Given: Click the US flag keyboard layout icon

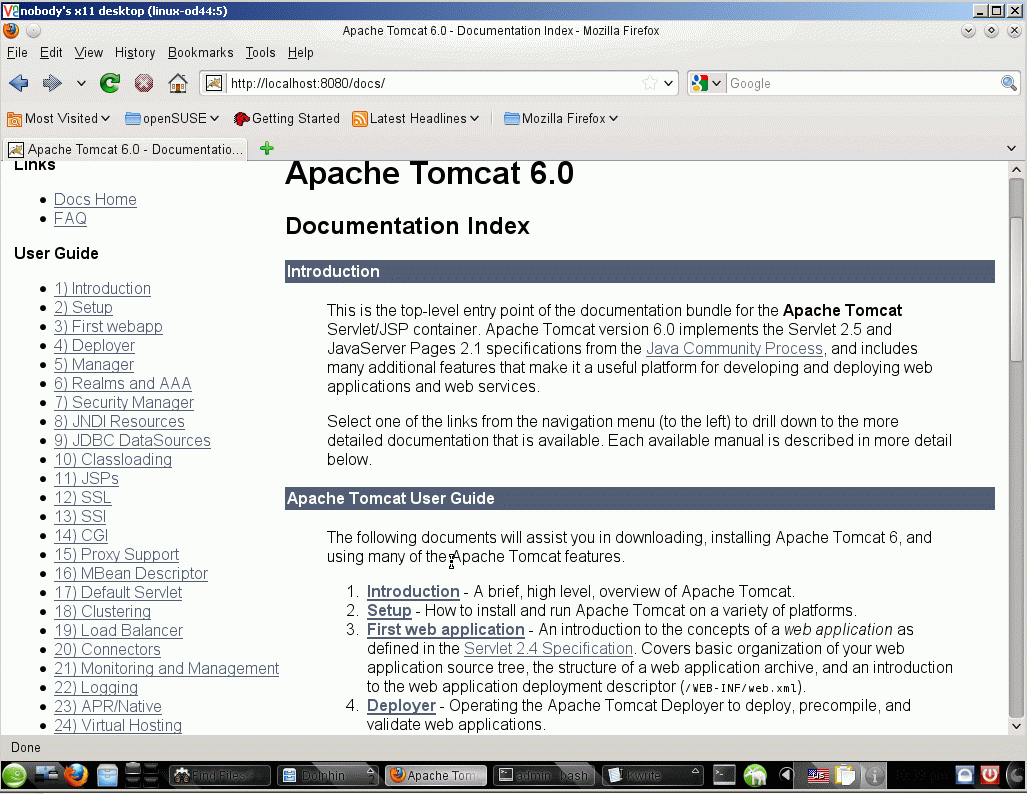Looking at the screenshot, I should pos(817,776).
